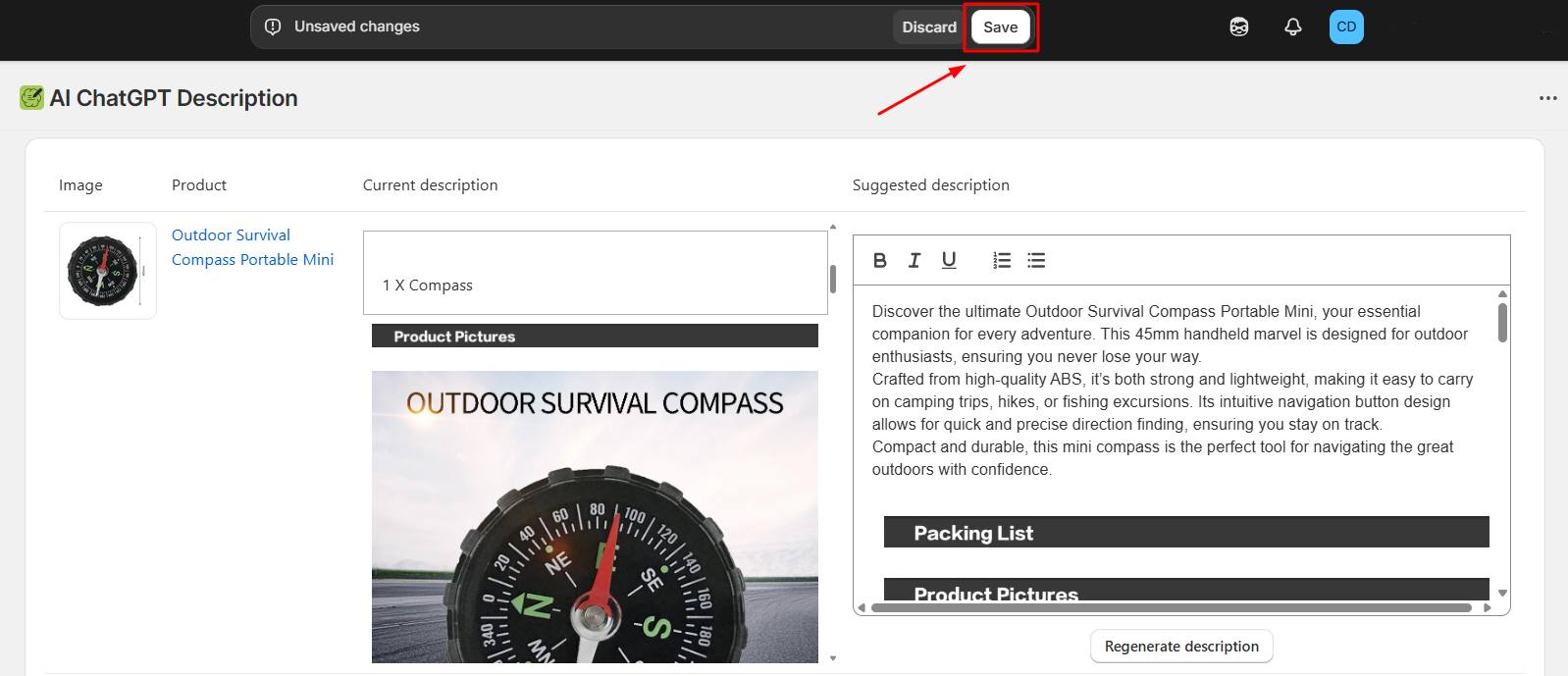Click the current description scrollbar thumb
This screenshot has height=676, width=1568.
pyautogui.click(x=833, y=280)
